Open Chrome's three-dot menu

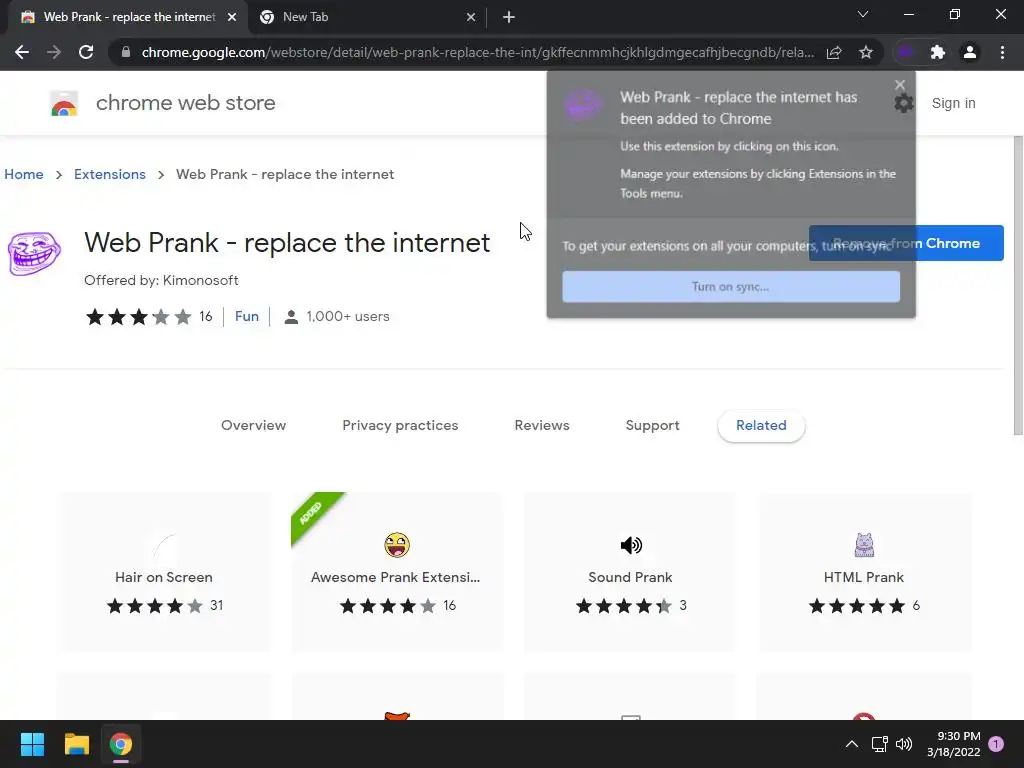point(1002,52)
